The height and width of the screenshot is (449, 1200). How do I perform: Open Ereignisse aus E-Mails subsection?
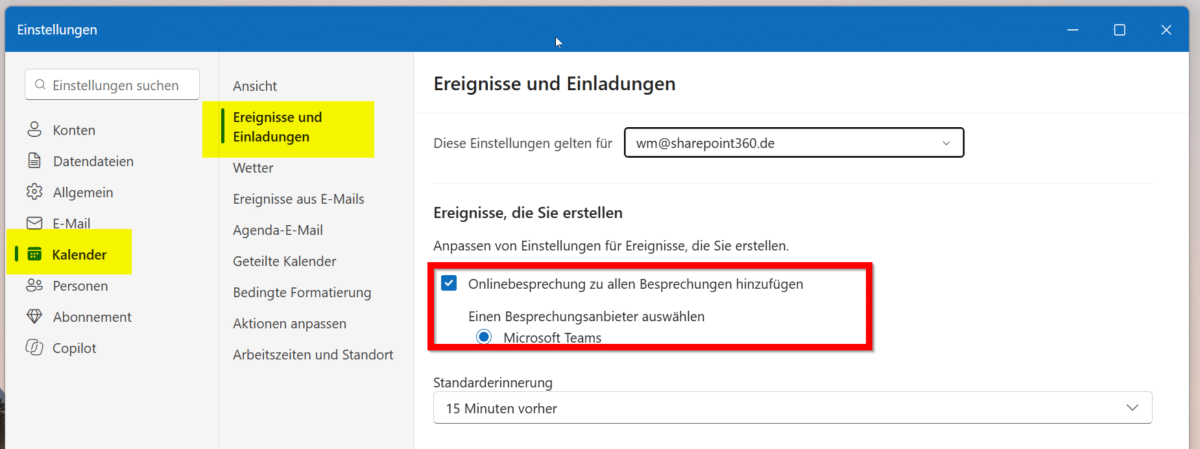tap(298, 199)
